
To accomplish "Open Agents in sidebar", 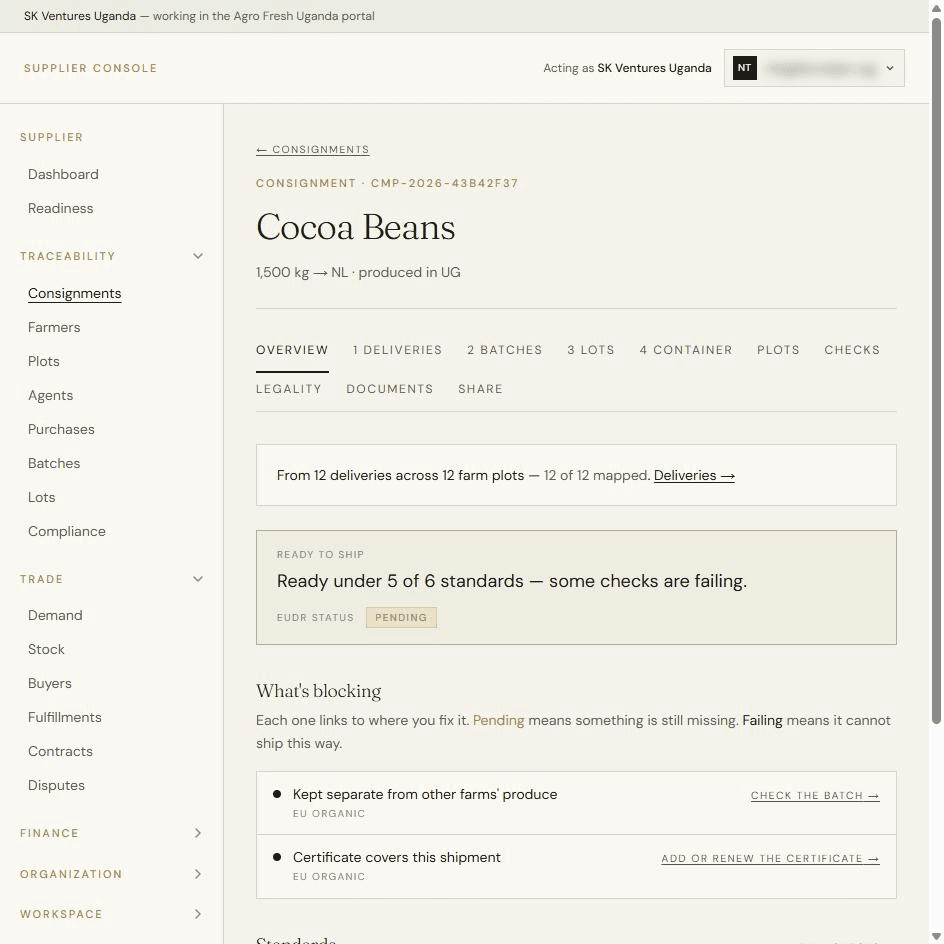I will (51, 396).
